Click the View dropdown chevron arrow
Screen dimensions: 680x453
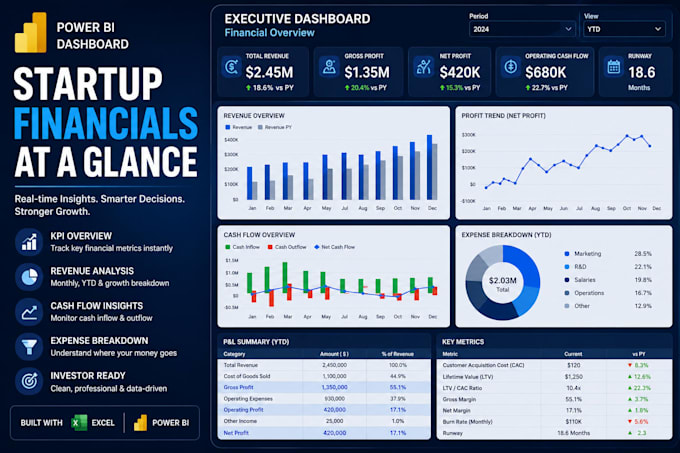pos(658,29)
